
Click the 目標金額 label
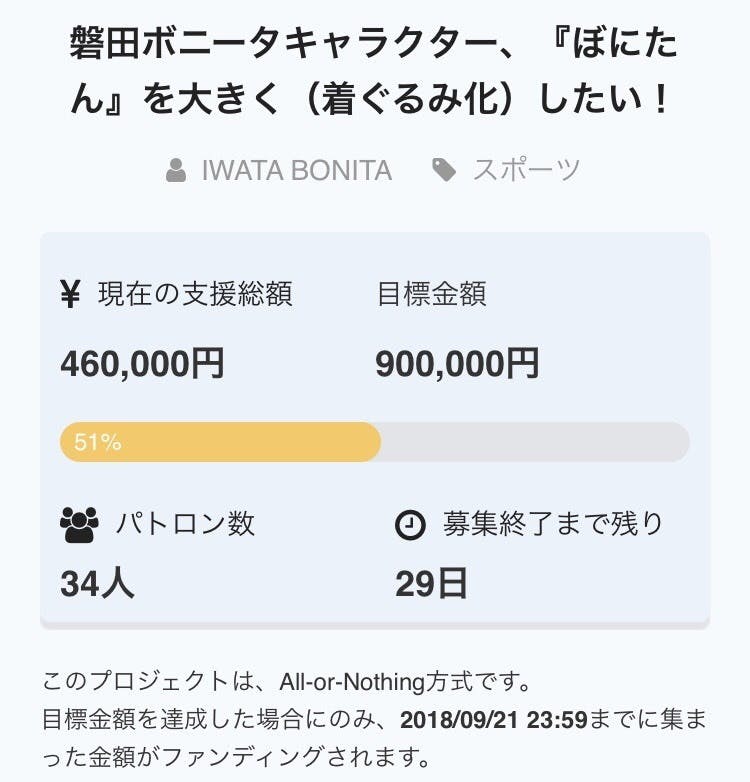point(431,295)
